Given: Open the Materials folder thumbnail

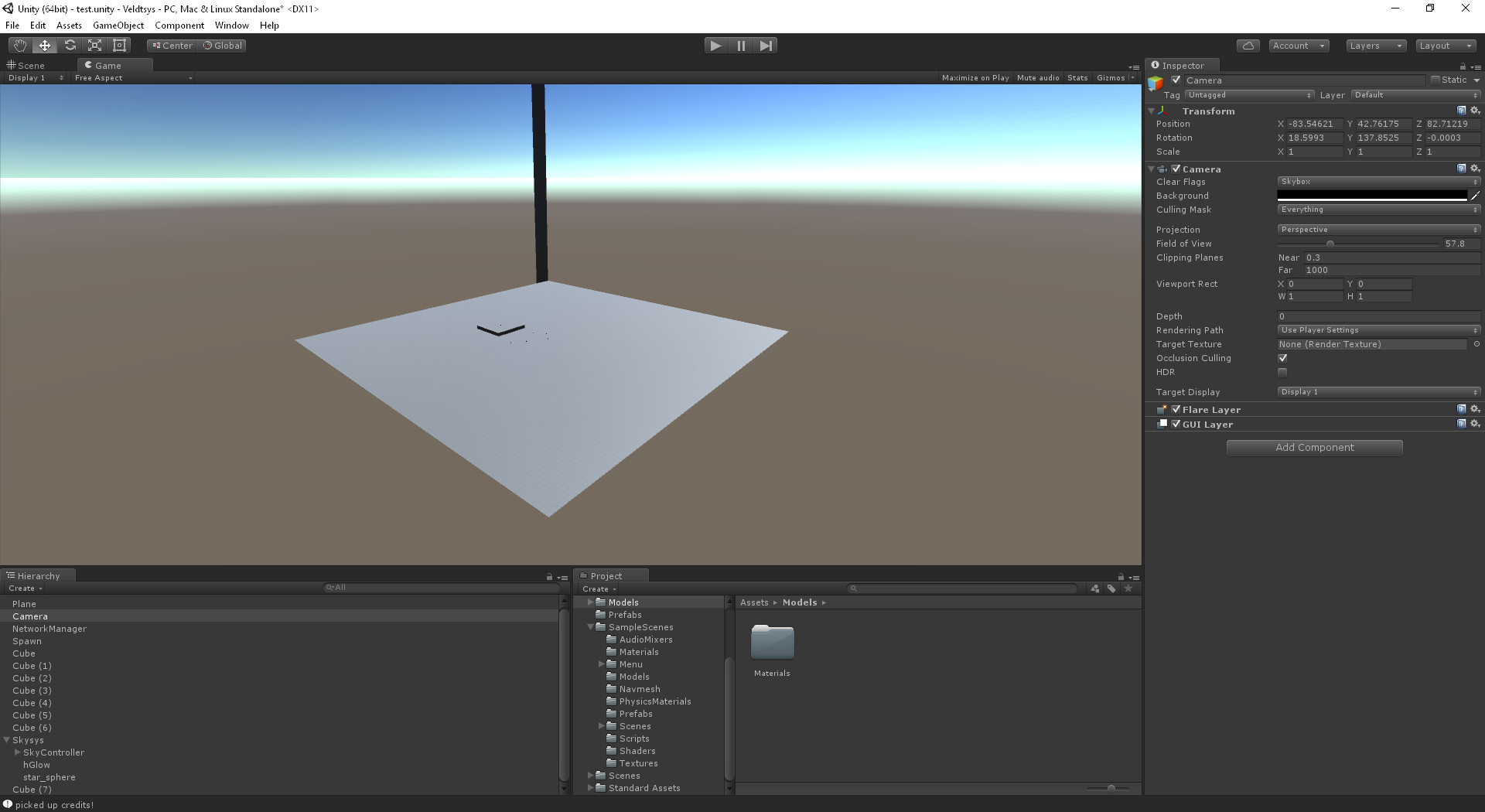Looking at the screenshot, I should pyautogui.click(x=771, y=642).
